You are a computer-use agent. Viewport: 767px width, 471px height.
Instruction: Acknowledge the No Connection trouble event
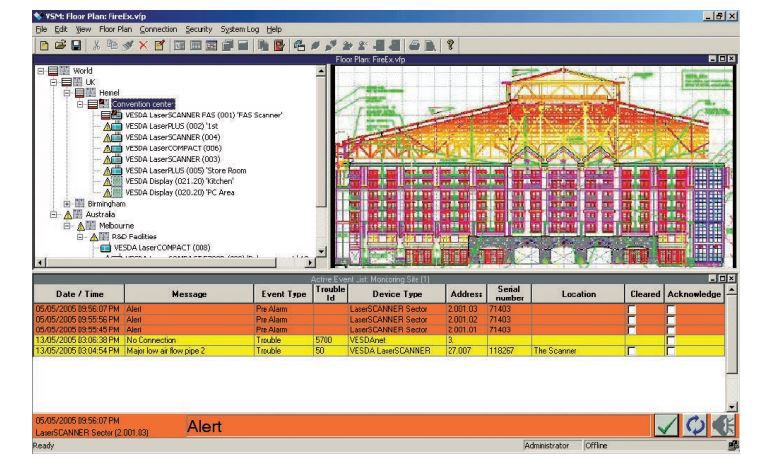point(671,340)
